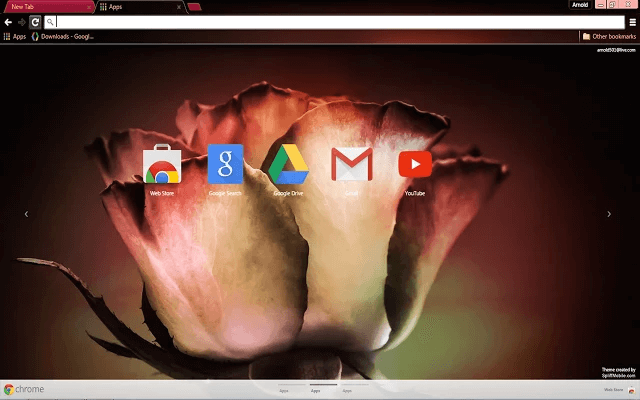The image size is (640, 400).
Task: Open the Web Store app
Action: 162,166
